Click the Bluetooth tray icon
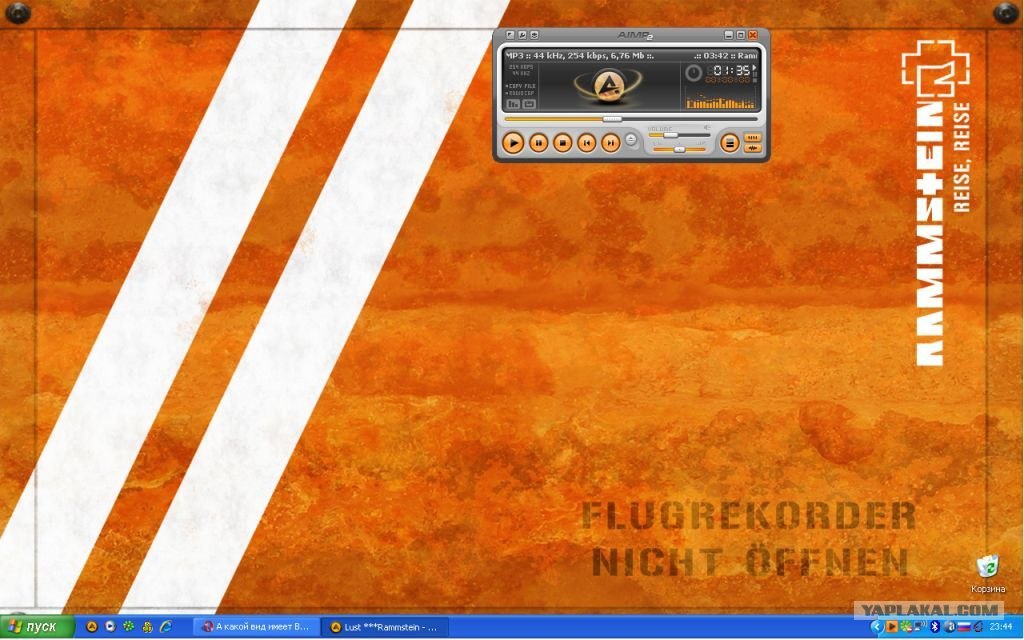 point(935,627)
